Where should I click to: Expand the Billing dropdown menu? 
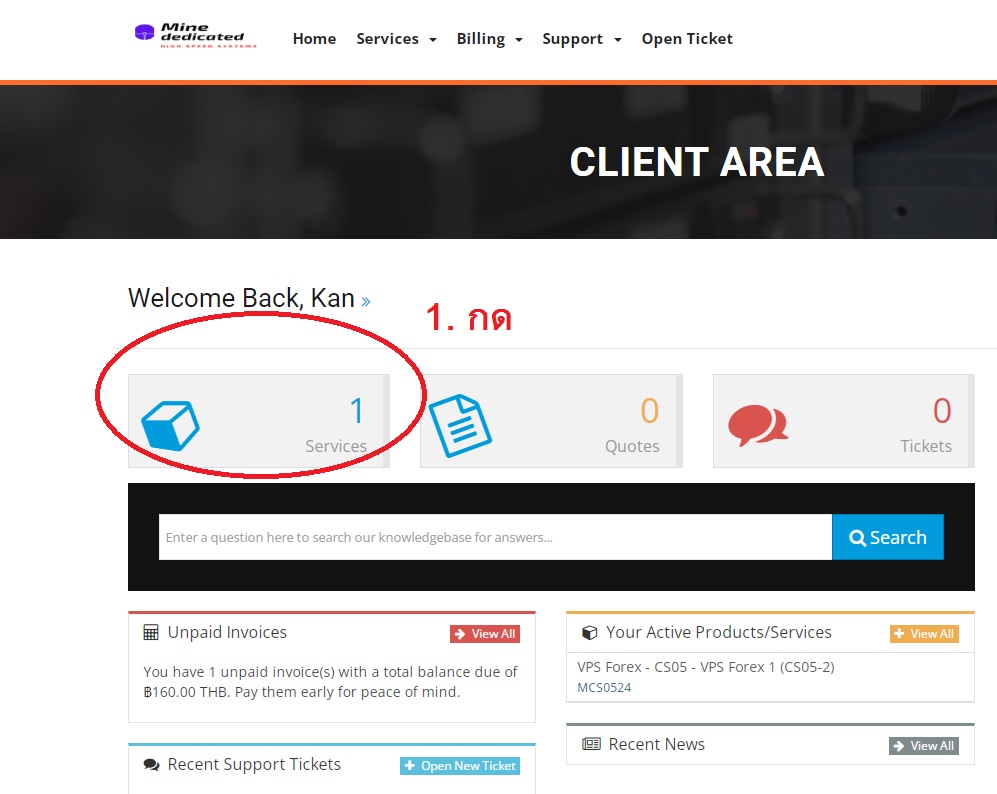489,39
